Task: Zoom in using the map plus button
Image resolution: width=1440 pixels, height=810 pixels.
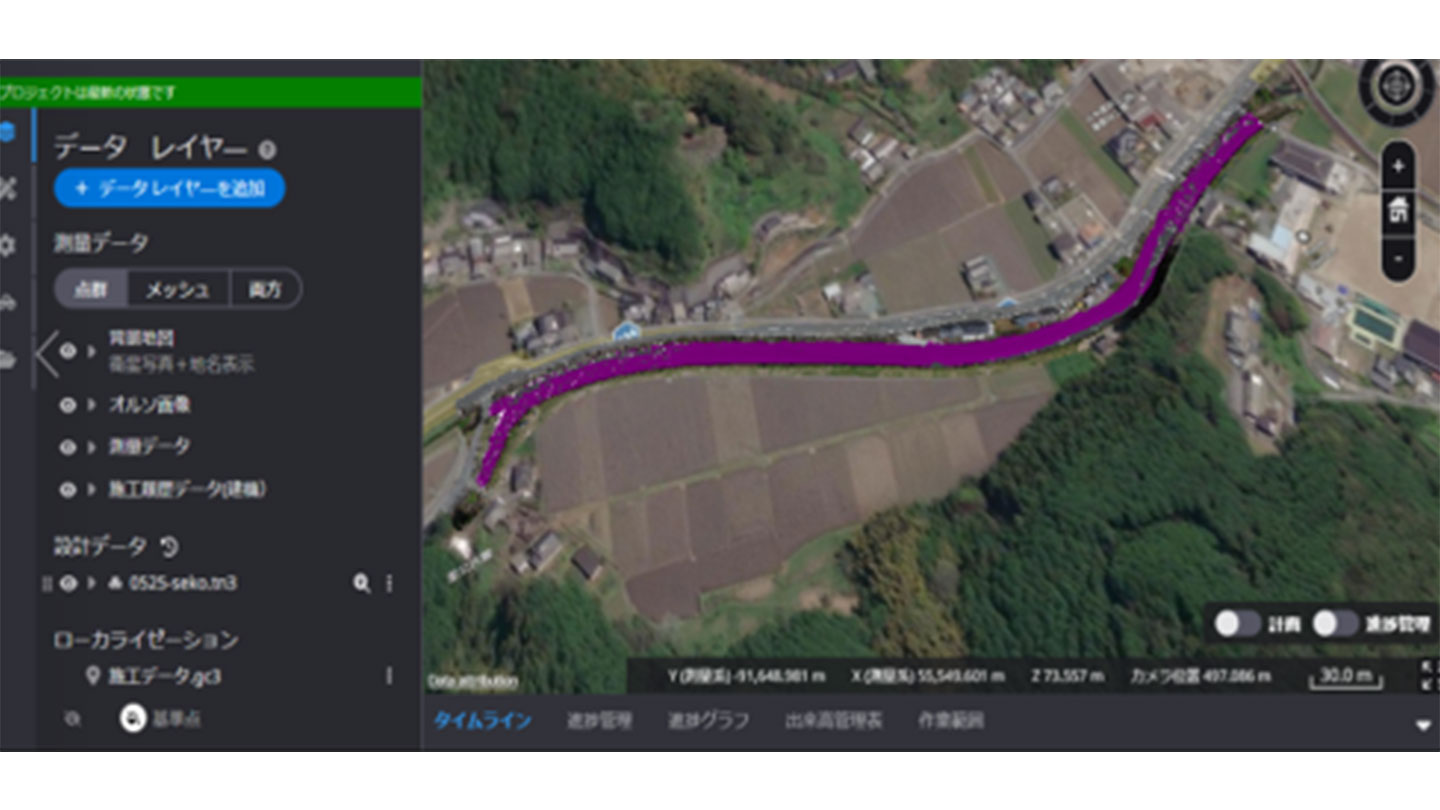Action: [x=1398, y=166]
